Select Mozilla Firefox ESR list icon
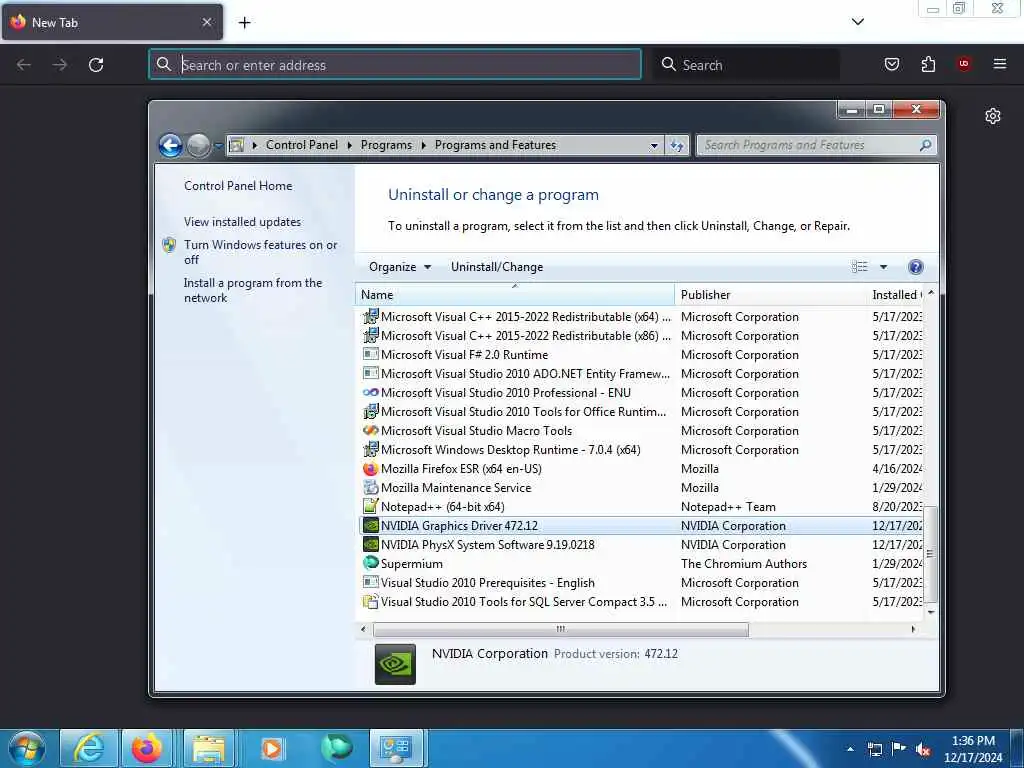Viewport: 1024px width, 768px height. 370,469
